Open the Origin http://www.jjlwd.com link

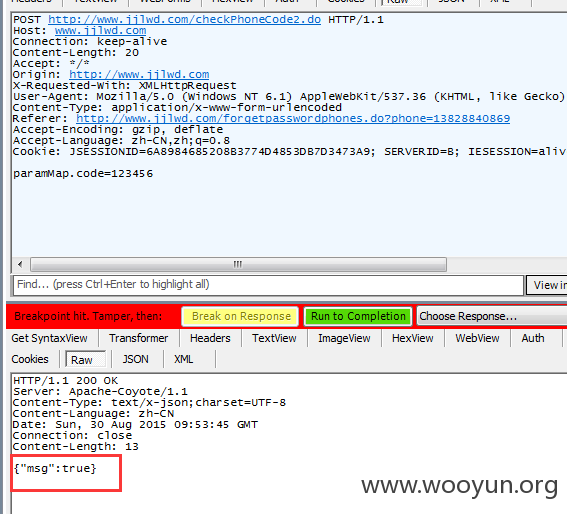click(139, 75)
